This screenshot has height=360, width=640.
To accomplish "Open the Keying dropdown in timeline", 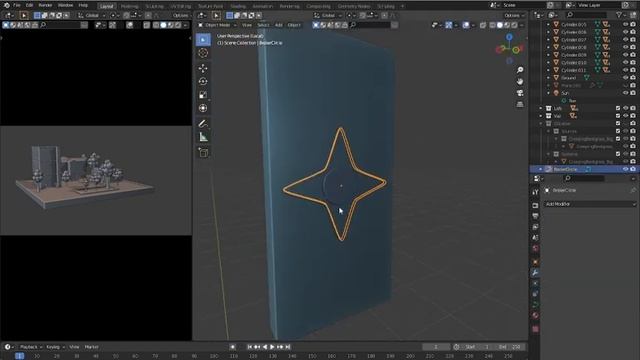I will tap(55, 347).
